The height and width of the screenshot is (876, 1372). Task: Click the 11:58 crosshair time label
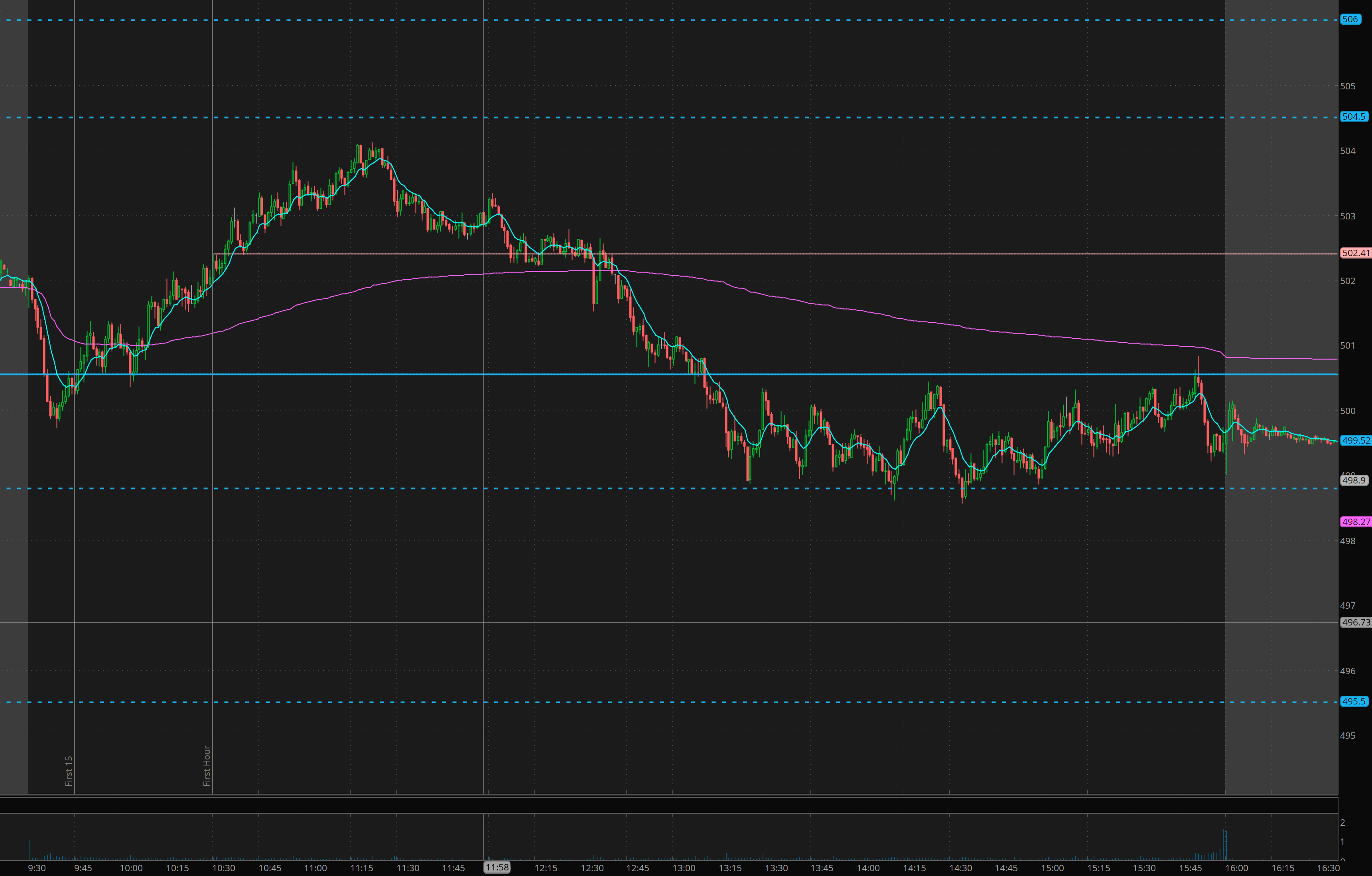[x=497, y=868]
